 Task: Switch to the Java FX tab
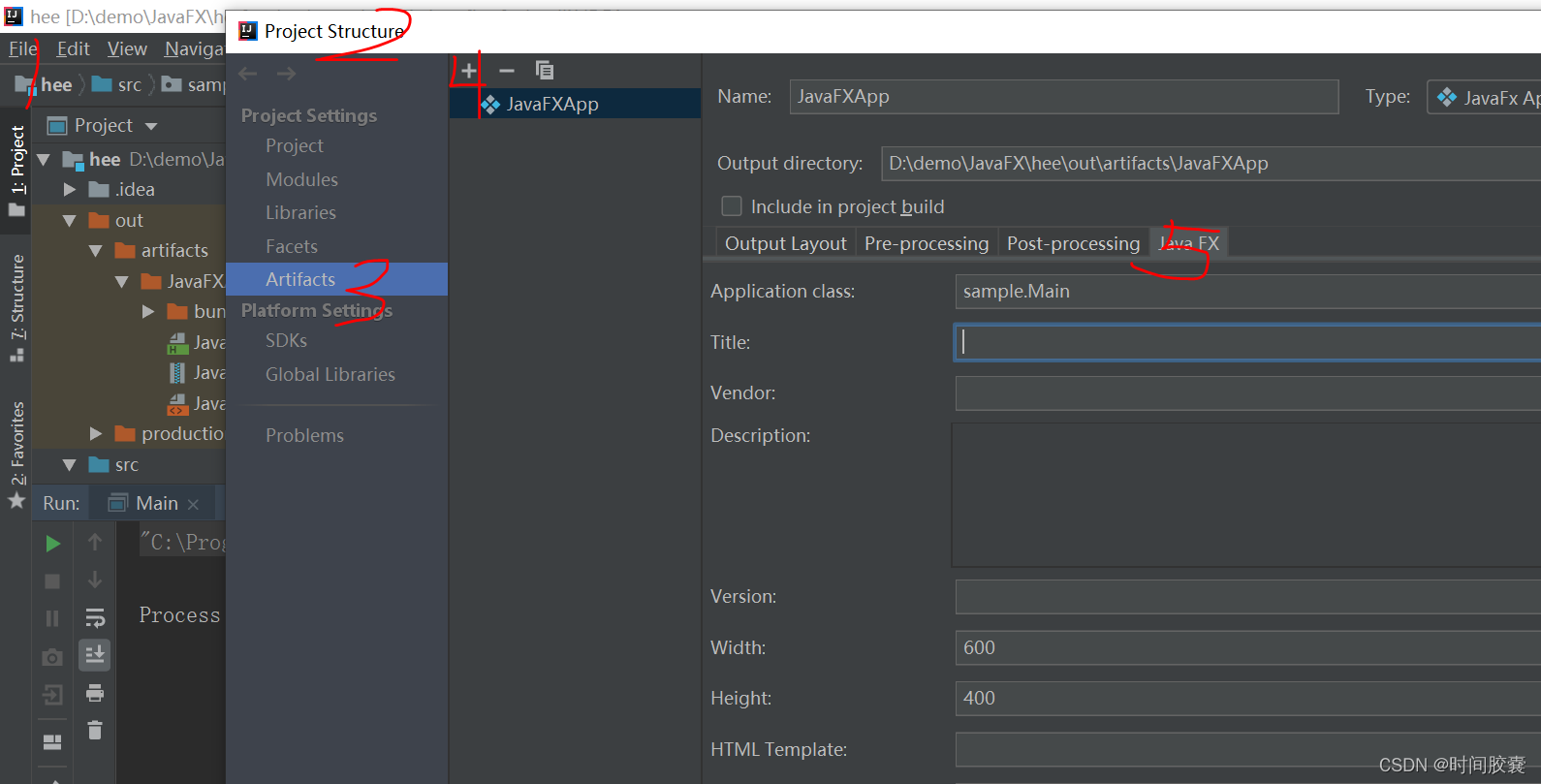(x=1189, y=243)
